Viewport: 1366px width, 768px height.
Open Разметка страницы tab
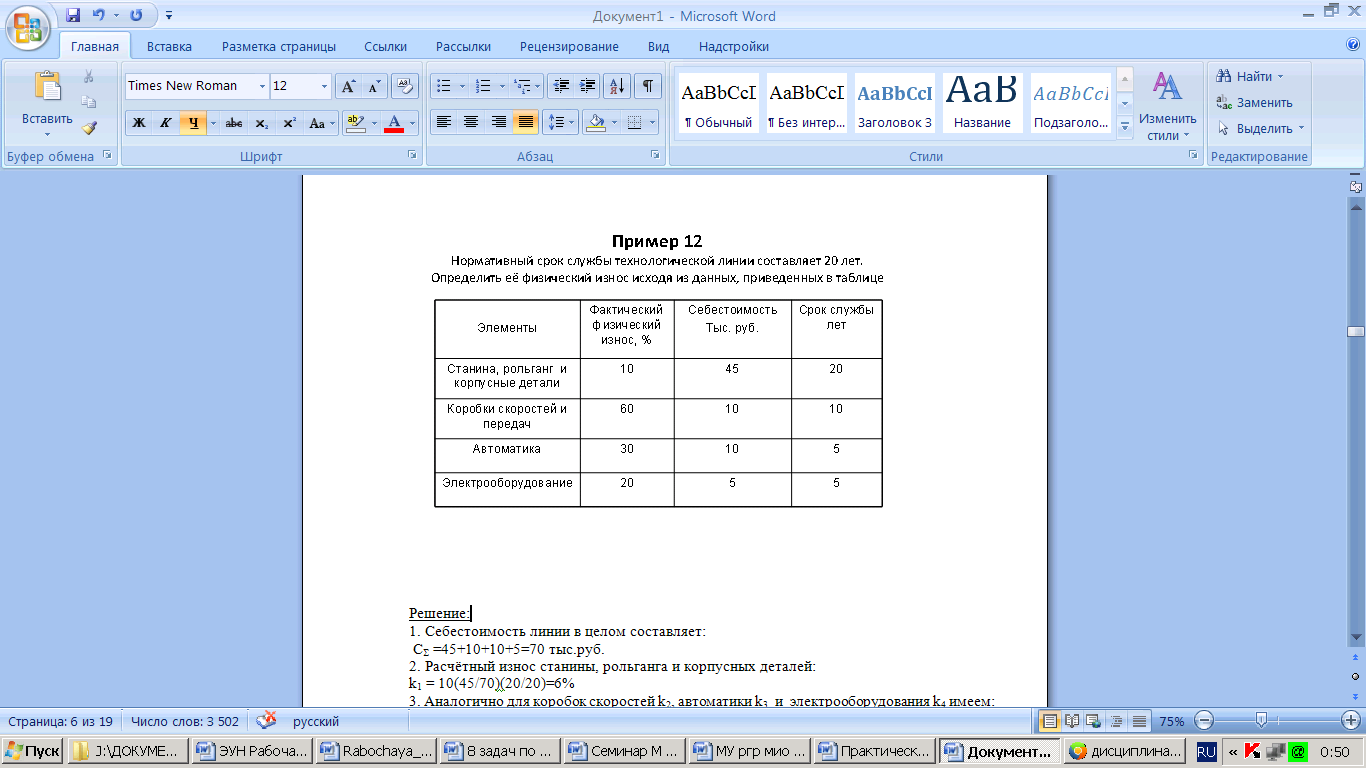click(279, 47)
